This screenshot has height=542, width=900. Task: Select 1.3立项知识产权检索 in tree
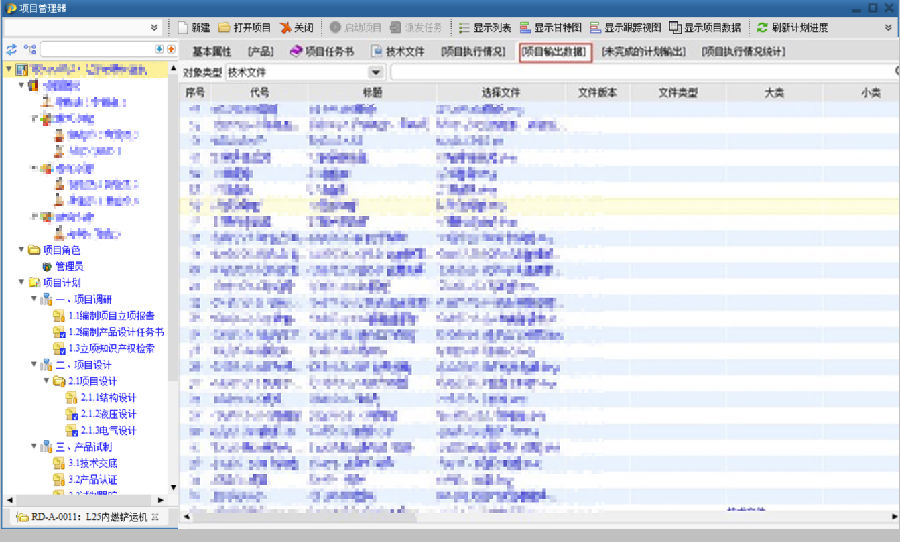[x=111, y=349]
